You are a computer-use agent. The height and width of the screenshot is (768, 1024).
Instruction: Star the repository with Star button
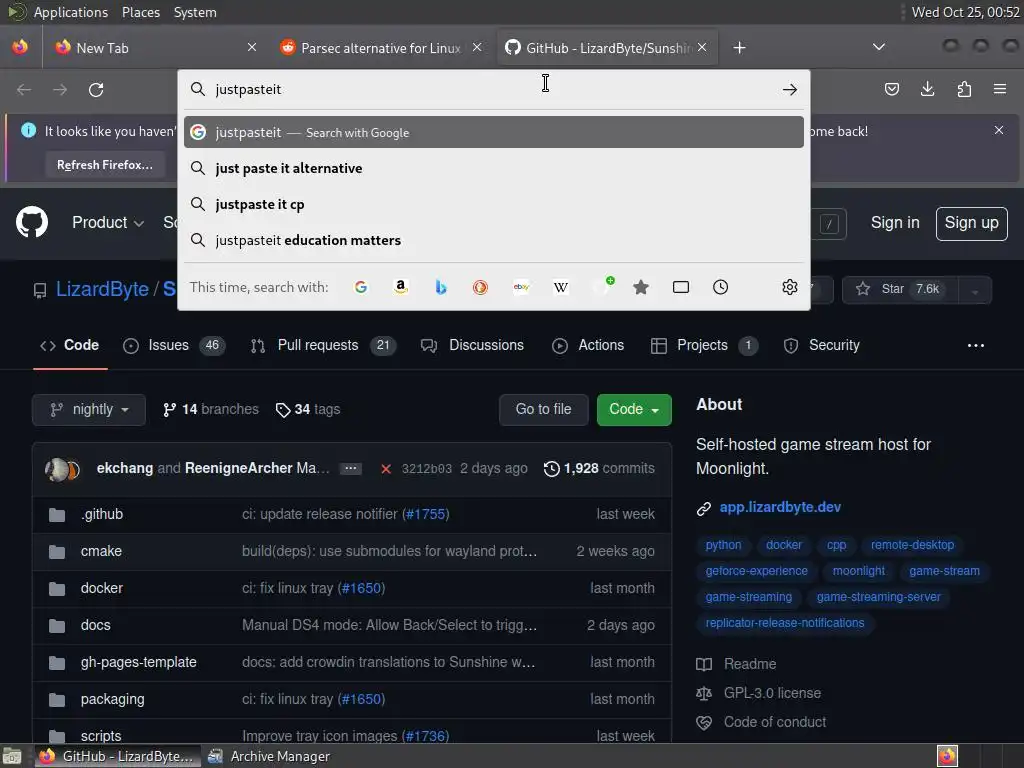[x=900, y=290]
